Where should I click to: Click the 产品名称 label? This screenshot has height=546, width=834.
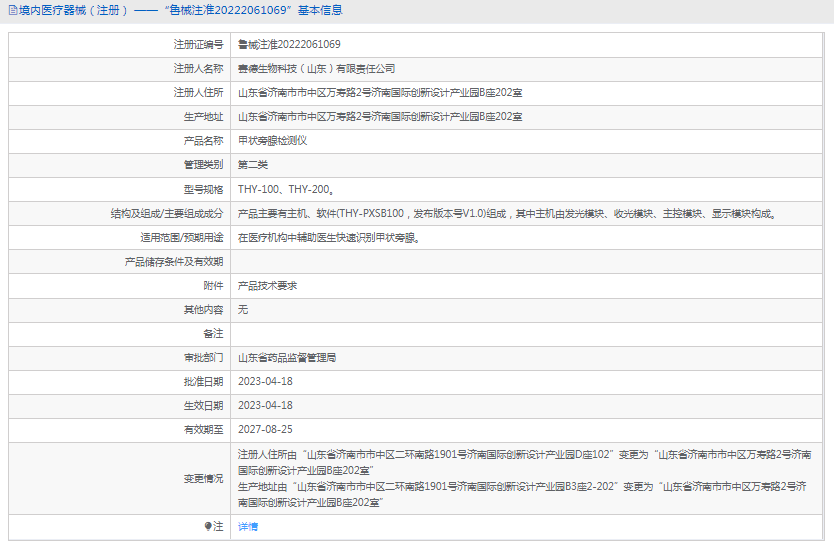204,141
